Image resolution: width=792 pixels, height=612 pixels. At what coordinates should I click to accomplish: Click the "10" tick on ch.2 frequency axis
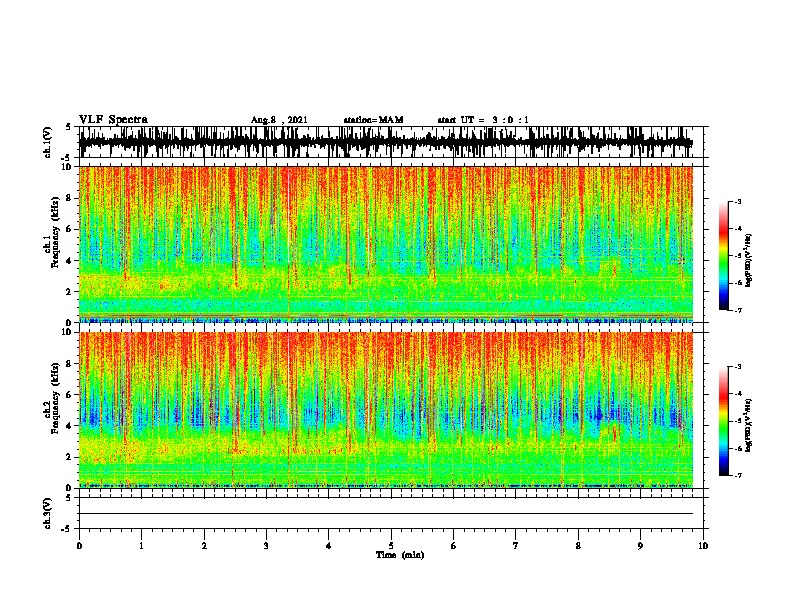click(x=68, y=332)
